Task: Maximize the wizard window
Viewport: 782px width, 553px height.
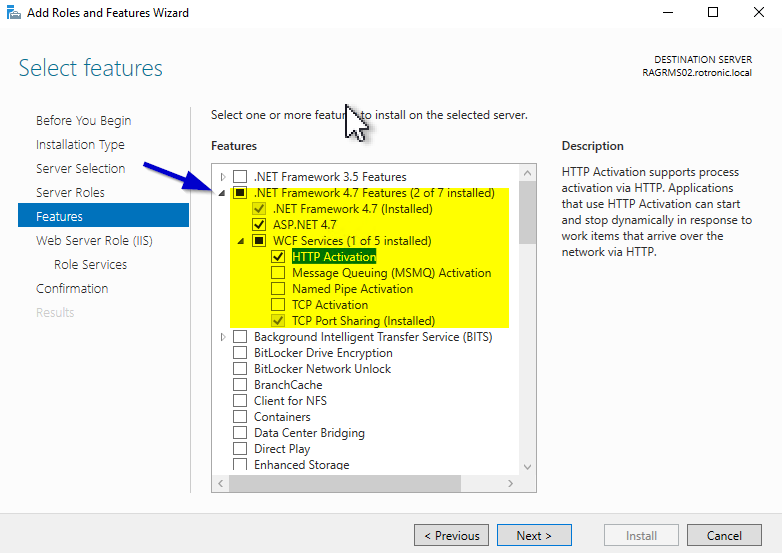Action: point(713,12)
